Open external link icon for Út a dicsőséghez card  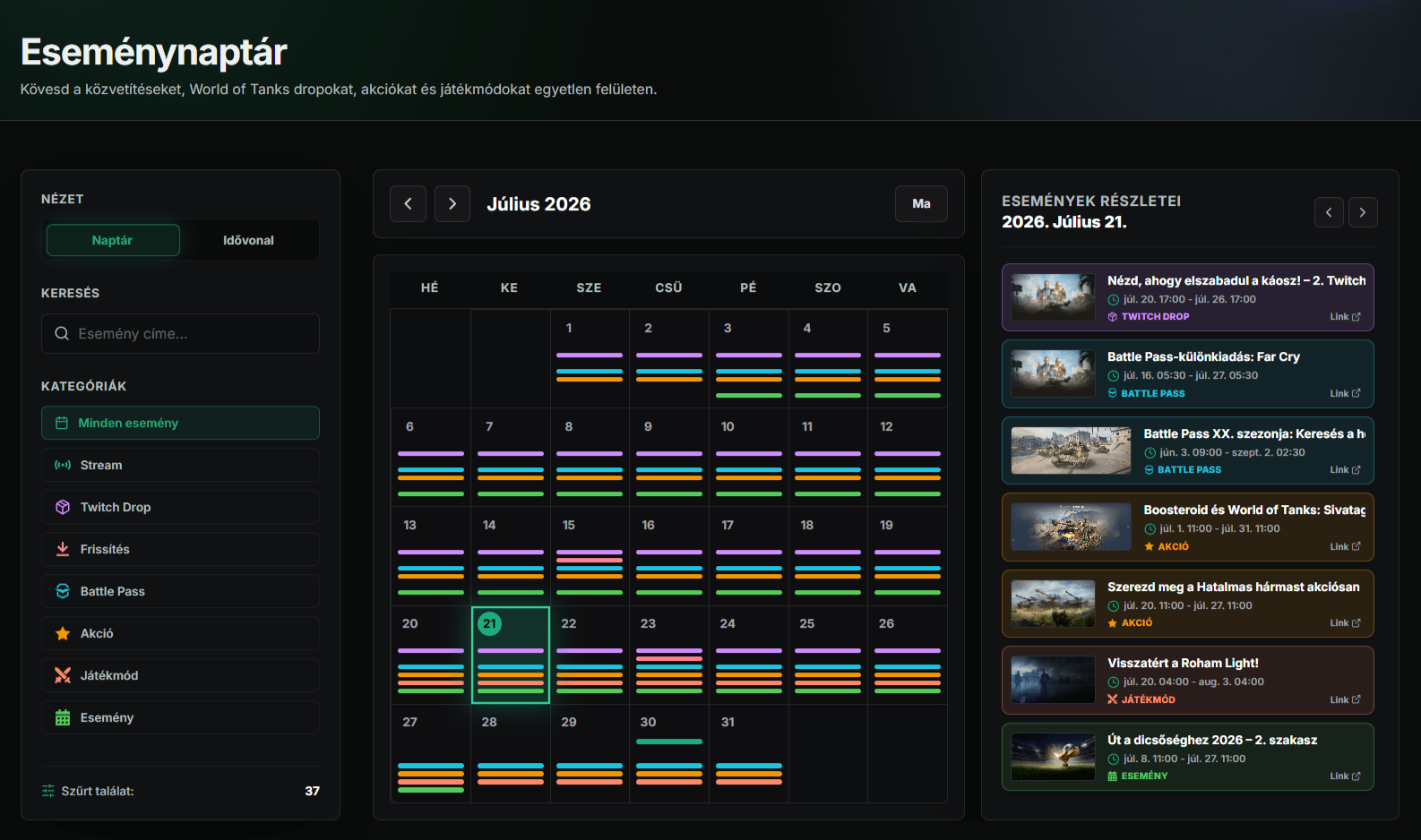1356,776
